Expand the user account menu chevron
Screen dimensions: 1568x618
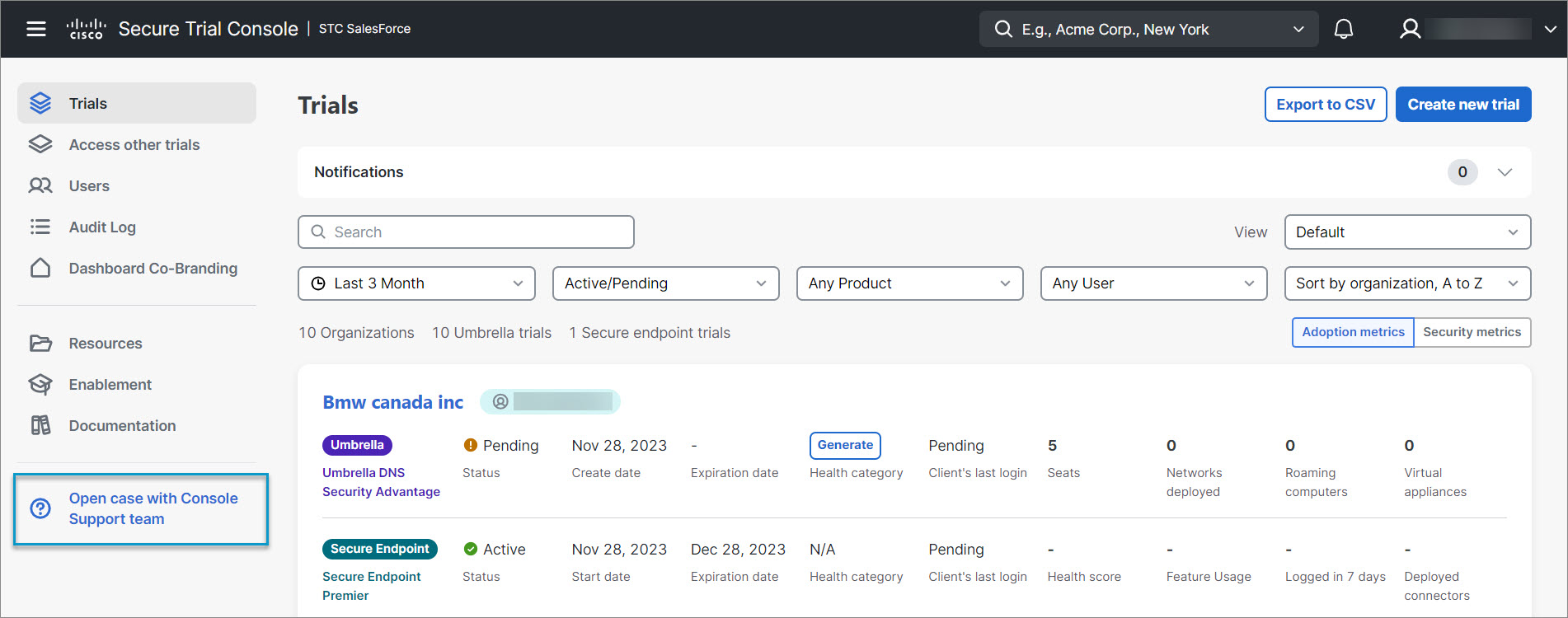(1550, 29)
